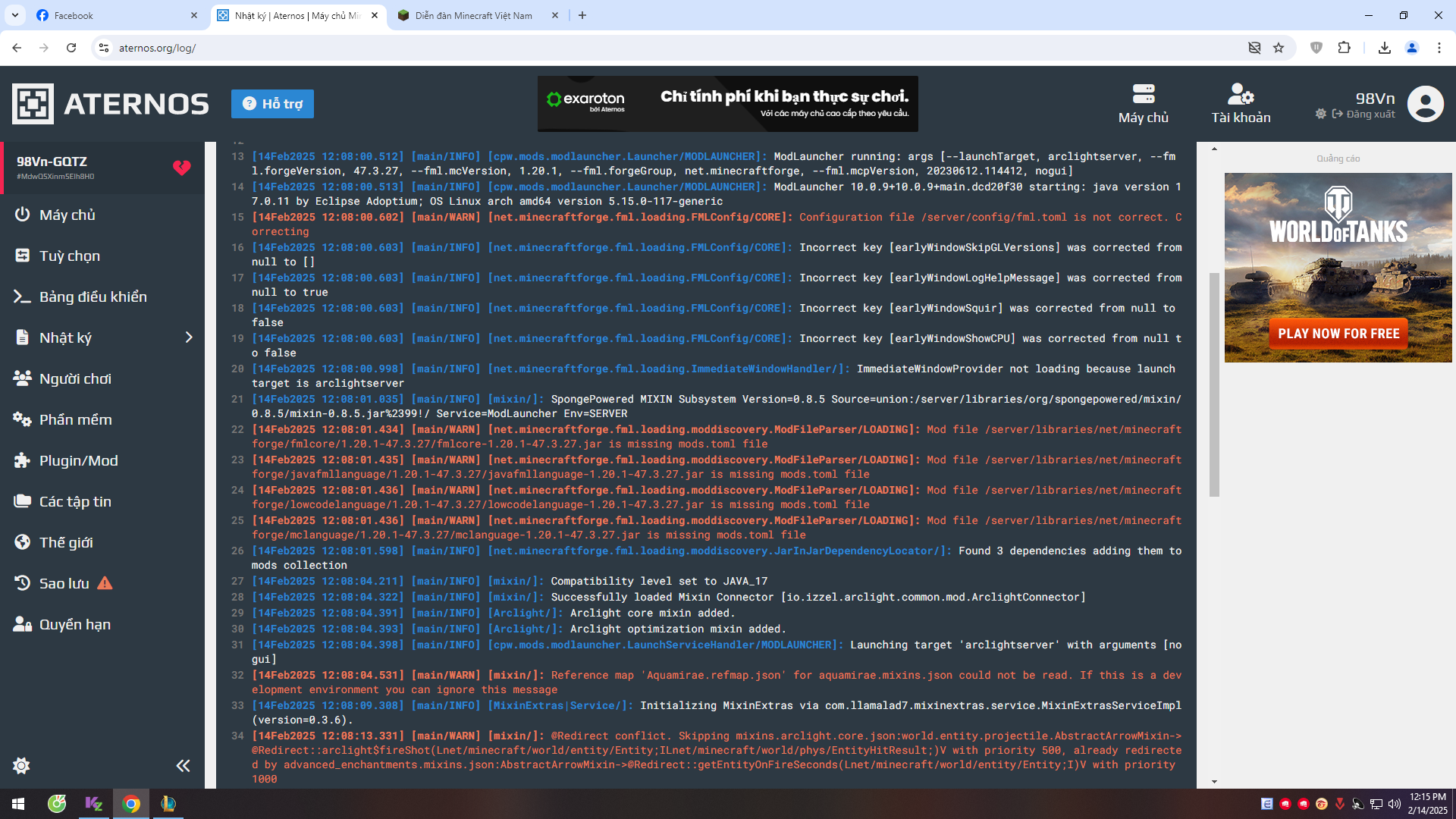This screenshot has height=819, width=1456.
Task: Click the Sao lưu warning triangle icon
Action: [105, 583]
